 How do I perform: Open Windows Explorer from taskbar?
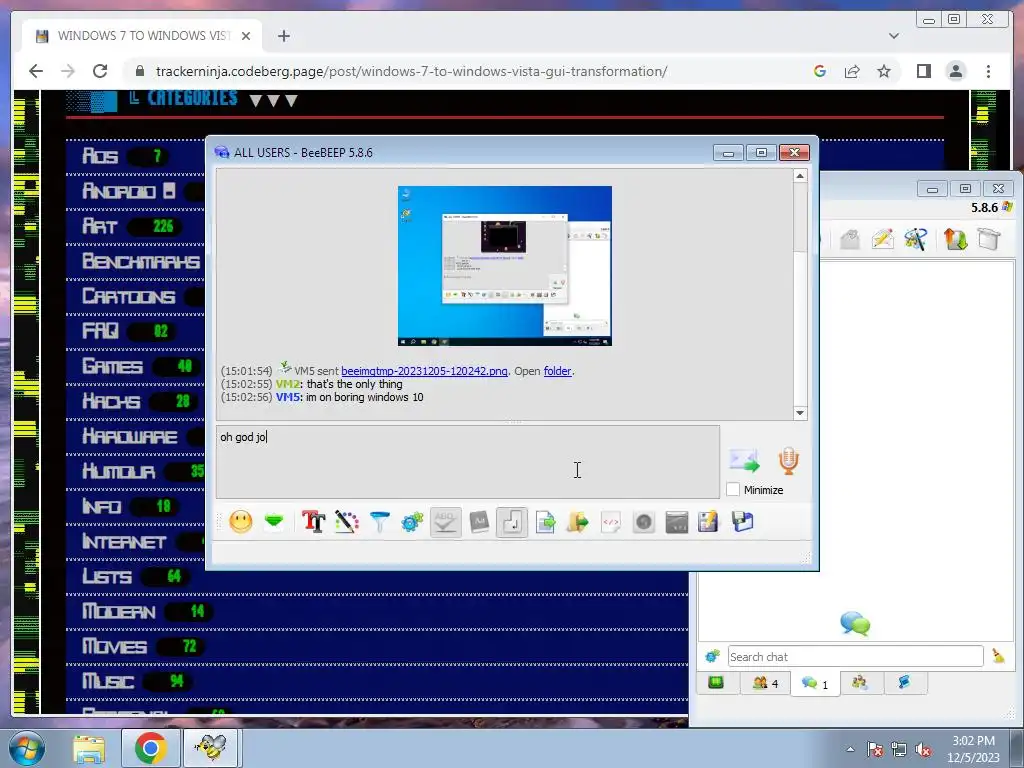point(88,748)
